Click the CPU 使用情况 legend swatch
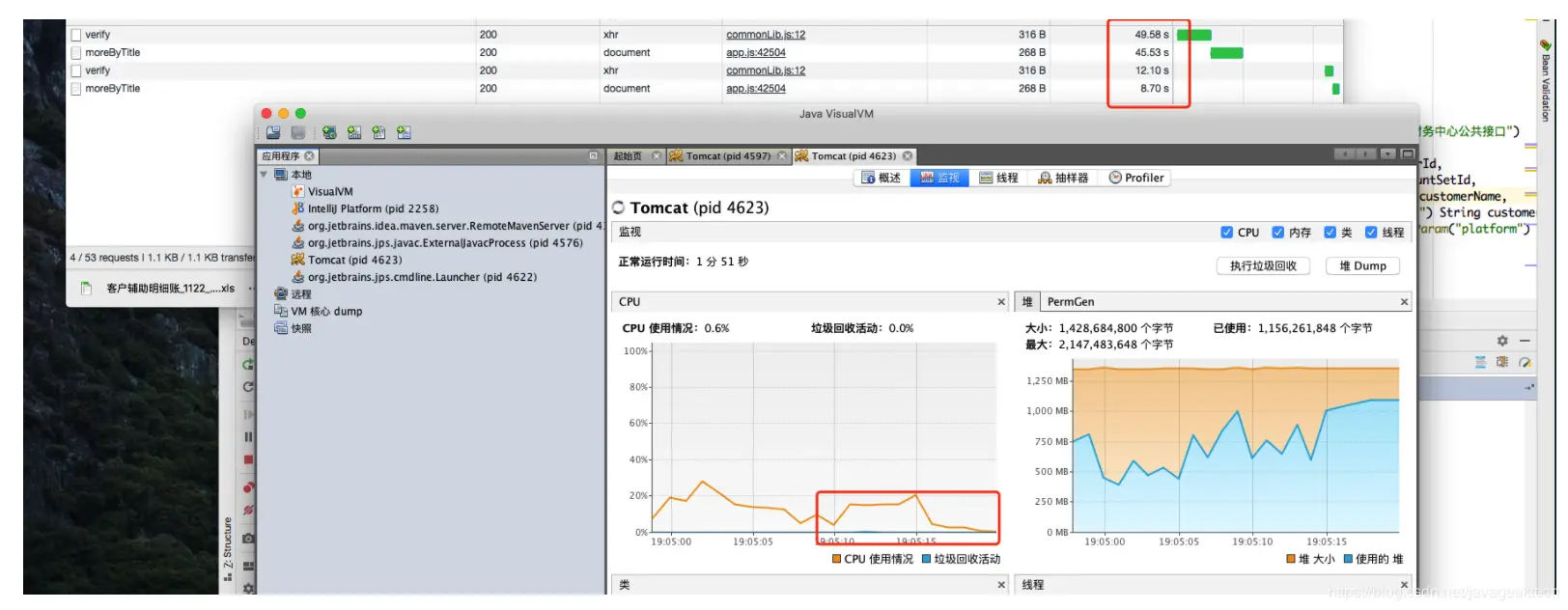This screenshot has height=610, width=1568. (x=836, y=559)
